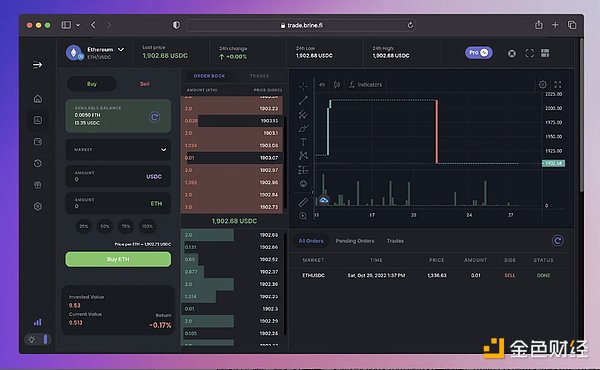Switch to the Sell tab
The height and width of the screenshot is (370, 600).
pyautogui.click(x=144, y=84)
